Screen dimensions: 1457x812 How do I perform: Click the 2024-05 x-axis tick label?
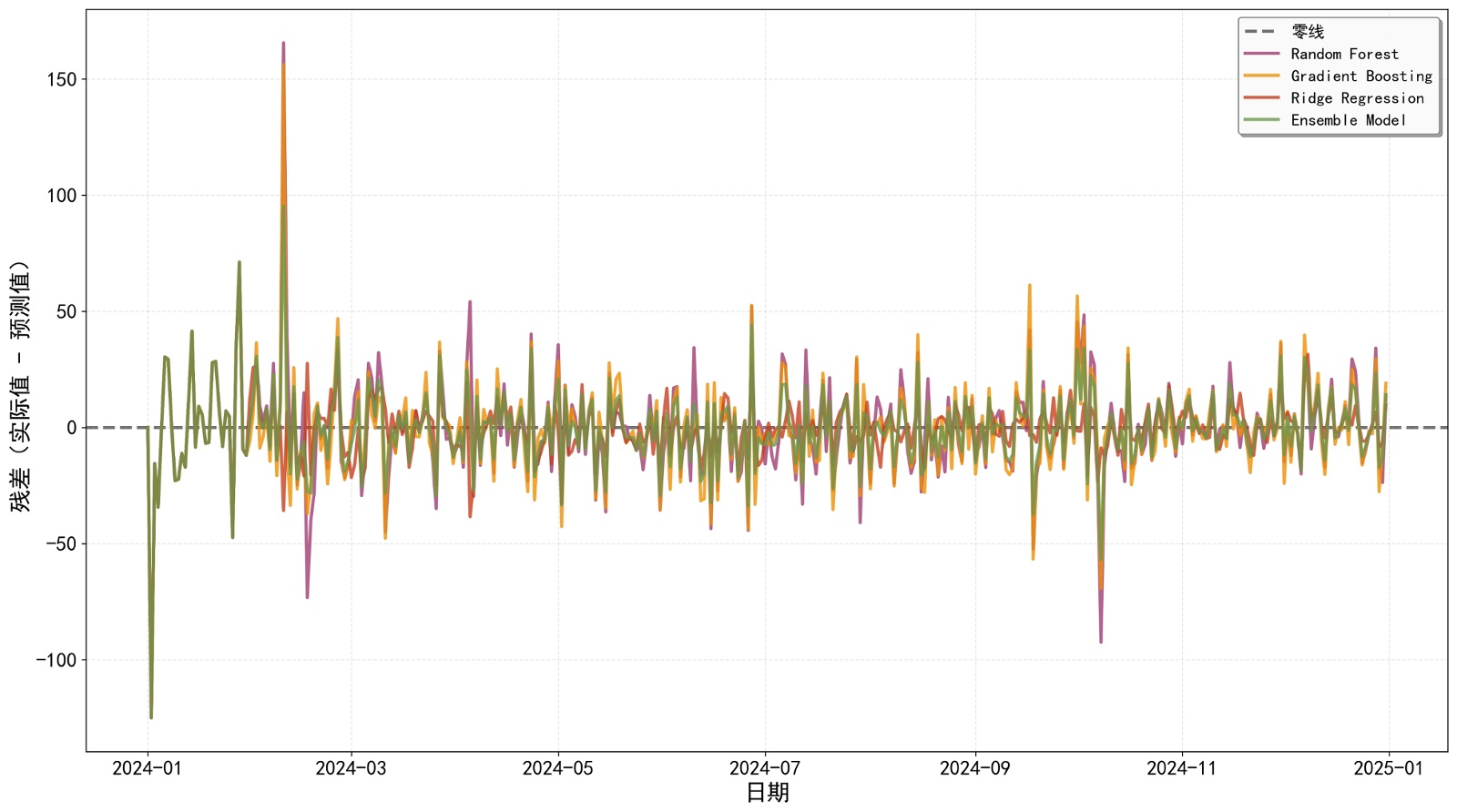click(557, 768)
